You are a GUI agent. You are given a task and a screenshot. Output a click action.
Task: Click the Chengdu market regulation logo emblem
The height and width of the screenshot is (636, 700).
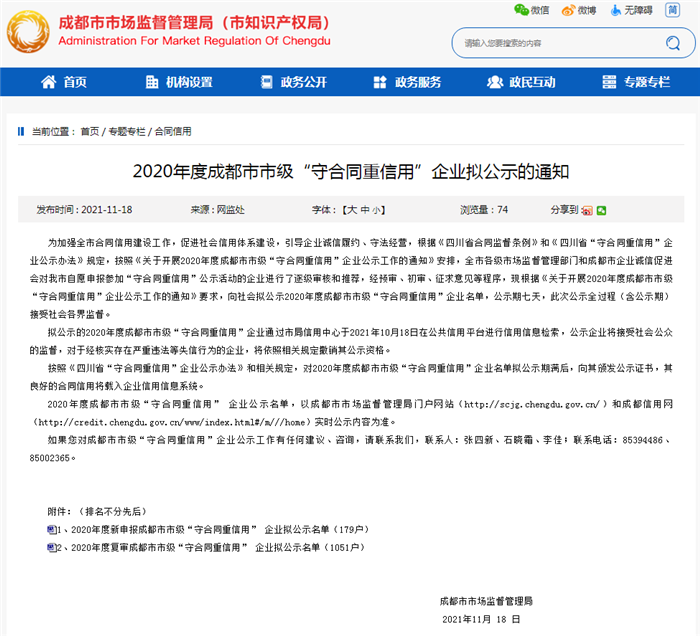click(x=28, y=31)
